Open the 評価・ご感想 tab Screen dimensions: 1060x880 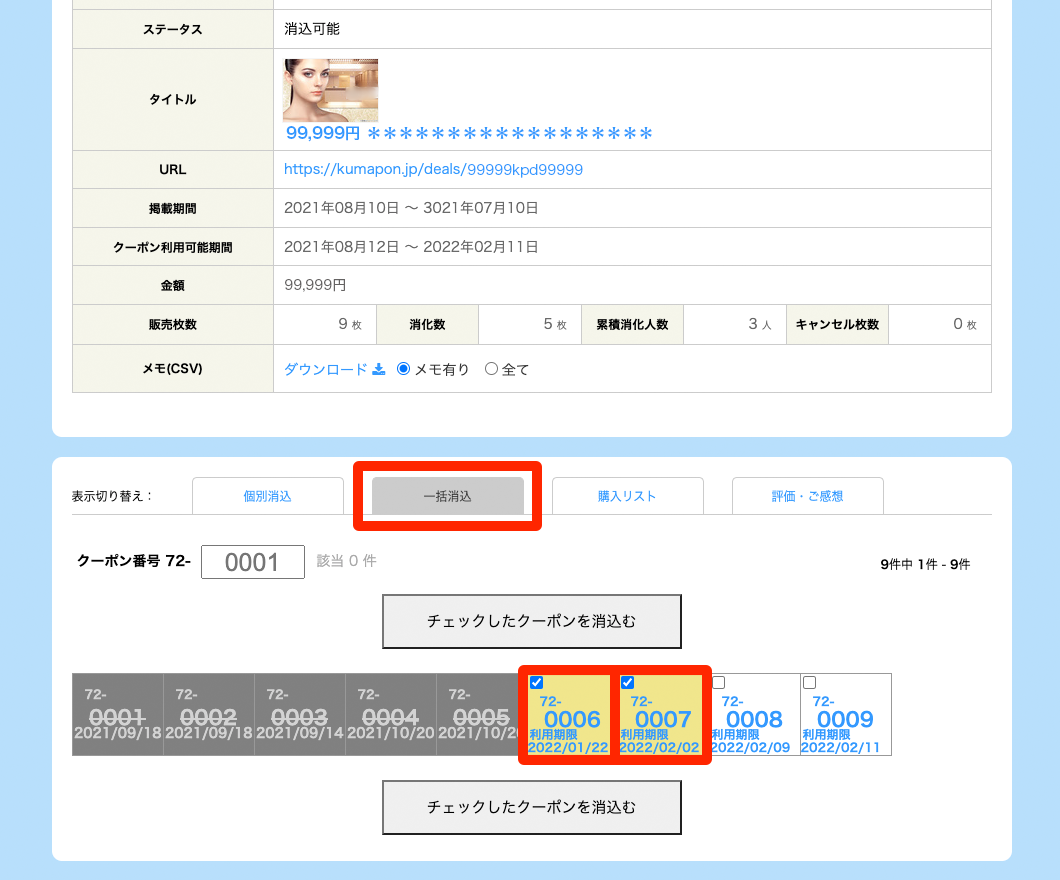807,496
